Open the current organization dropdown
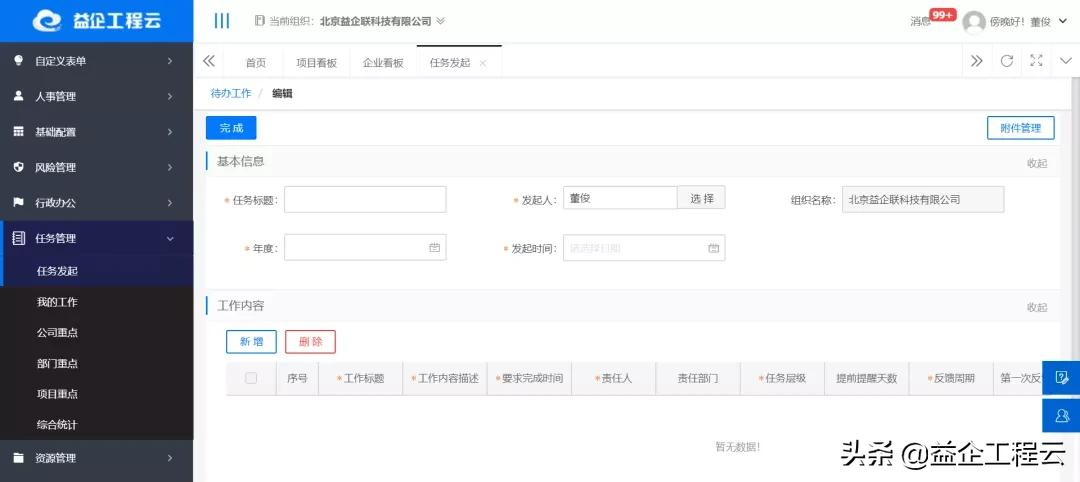The image size is (1080, 482). coord(441,21)
